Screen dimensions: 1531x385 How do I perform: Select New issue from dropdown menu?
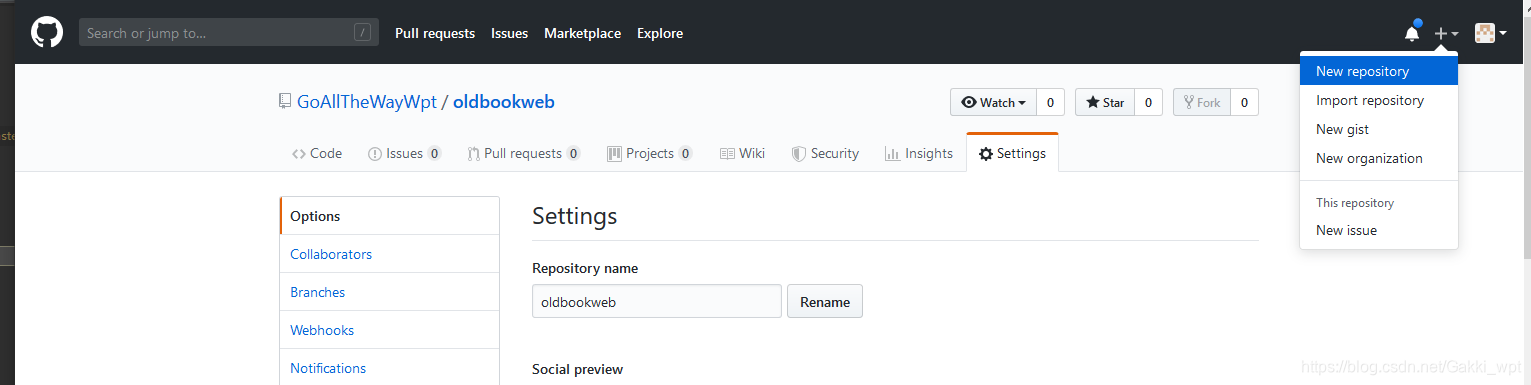tap(1379, 230)
